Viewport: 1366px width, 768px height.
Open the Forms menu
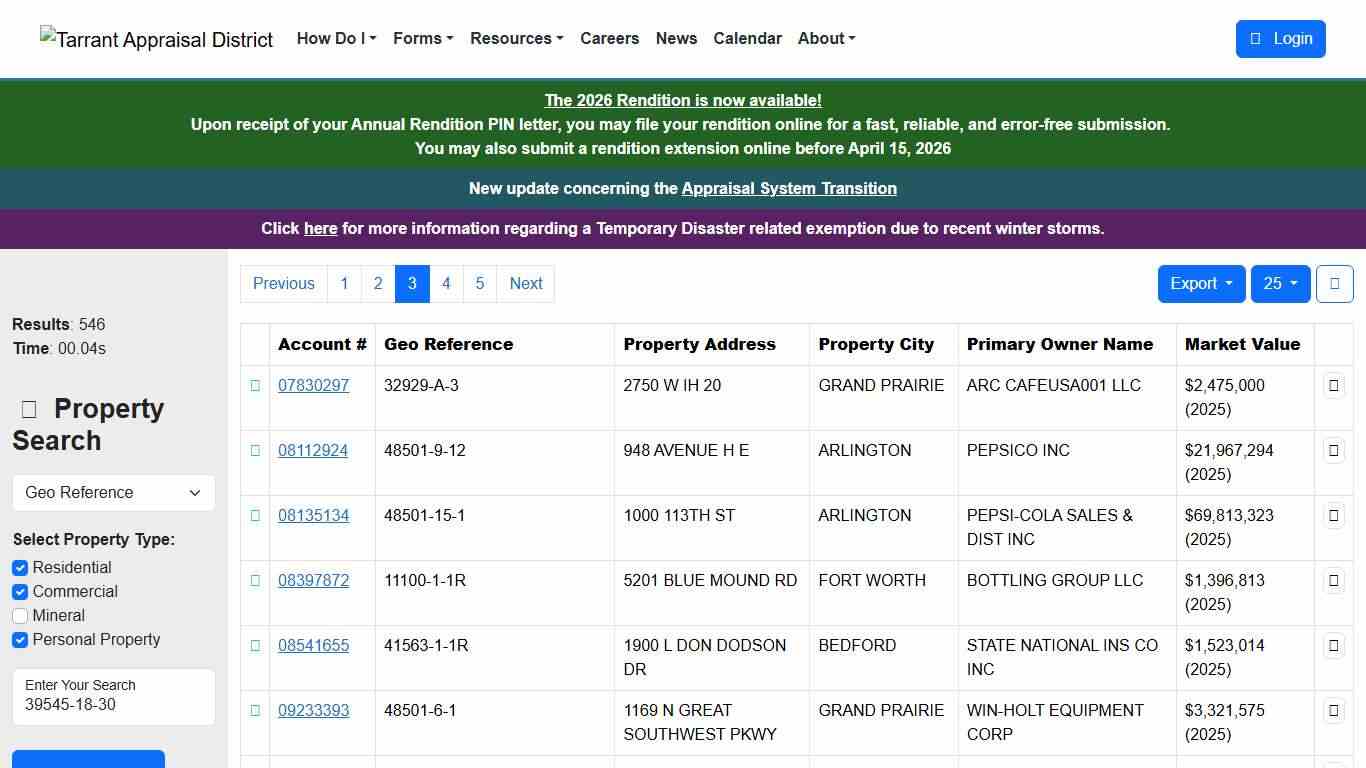[422, 38]
